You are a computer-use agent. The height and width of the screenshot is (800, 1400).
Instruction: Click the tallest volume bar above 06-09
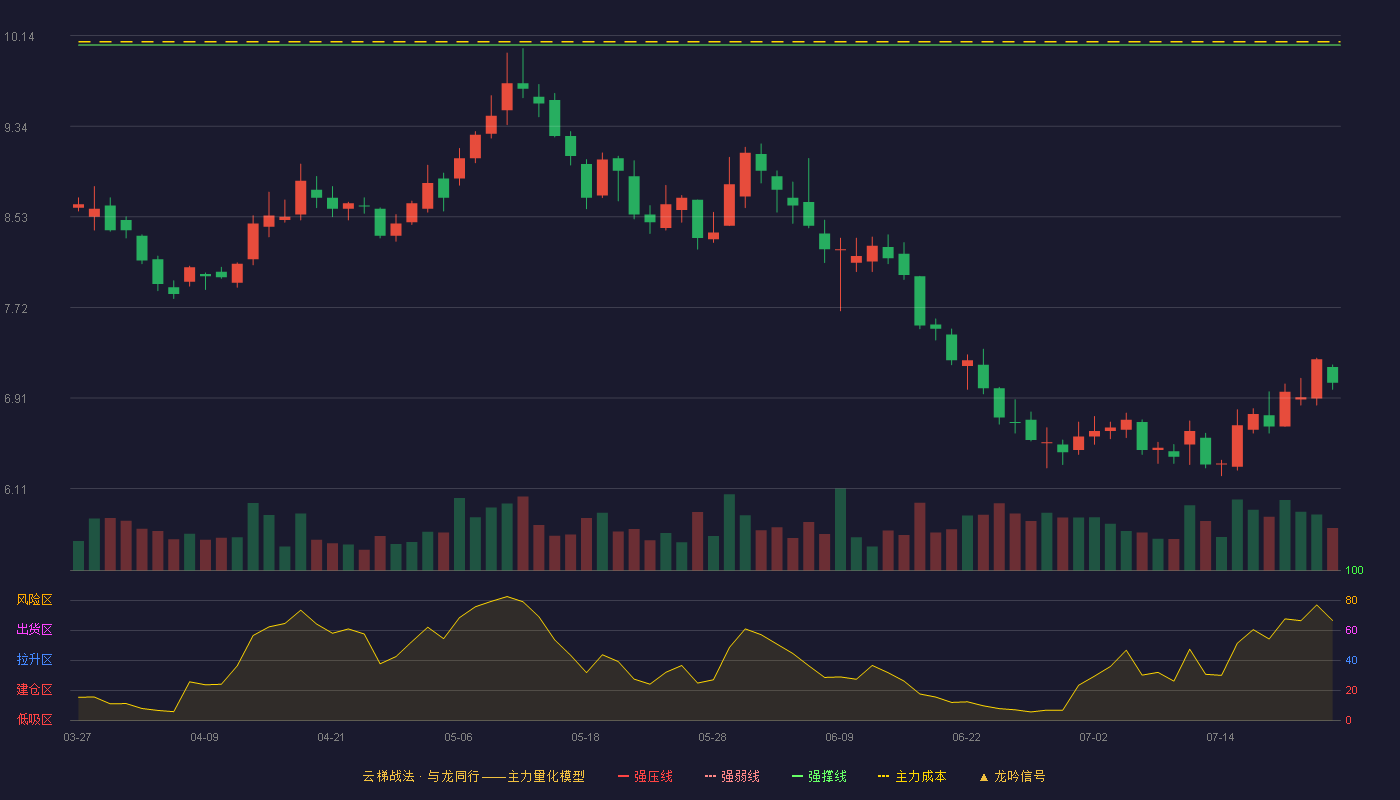[840, 529]
